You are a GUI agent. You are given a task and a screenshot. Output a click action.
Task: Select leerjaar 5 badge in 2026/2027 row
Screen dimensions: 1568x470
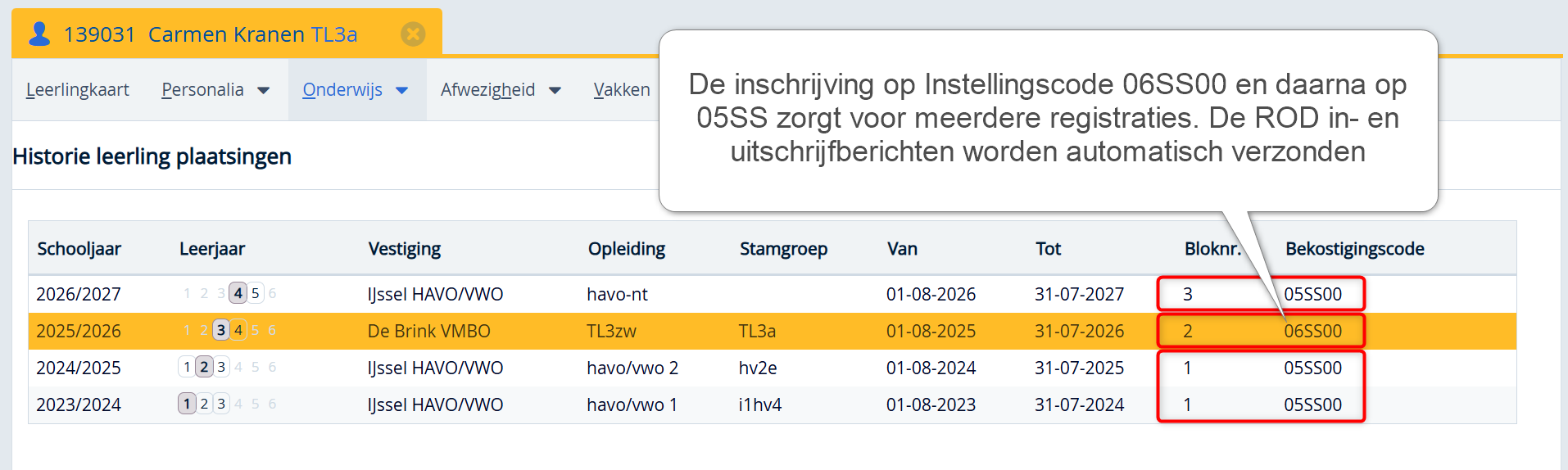coord(255,293)
